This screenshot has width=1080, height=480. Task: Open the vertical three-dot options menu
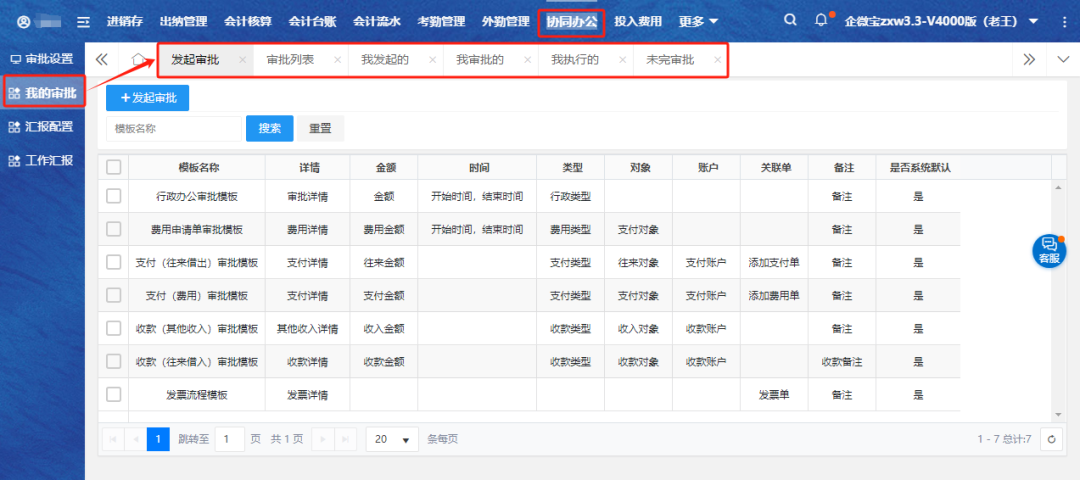(1063, 21)
